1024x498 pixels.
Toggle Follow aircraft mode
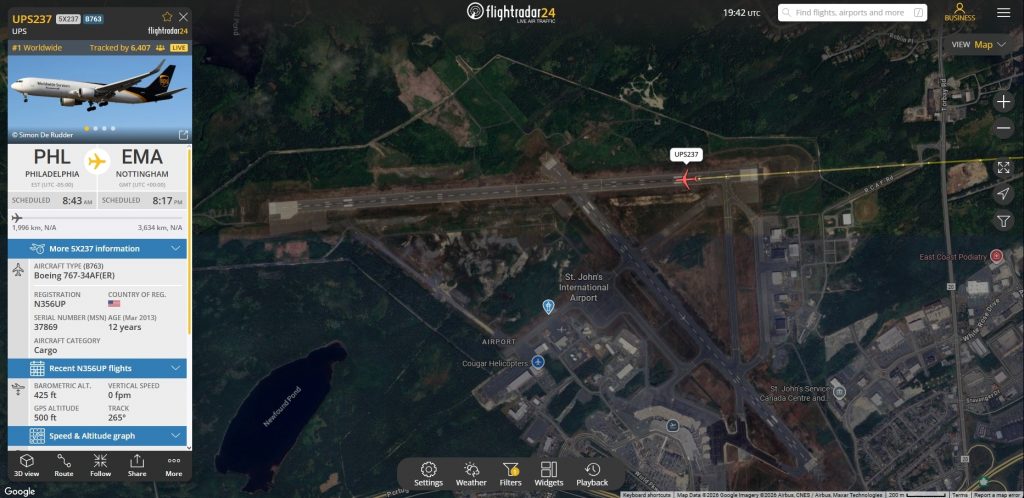tap(100, 465)
